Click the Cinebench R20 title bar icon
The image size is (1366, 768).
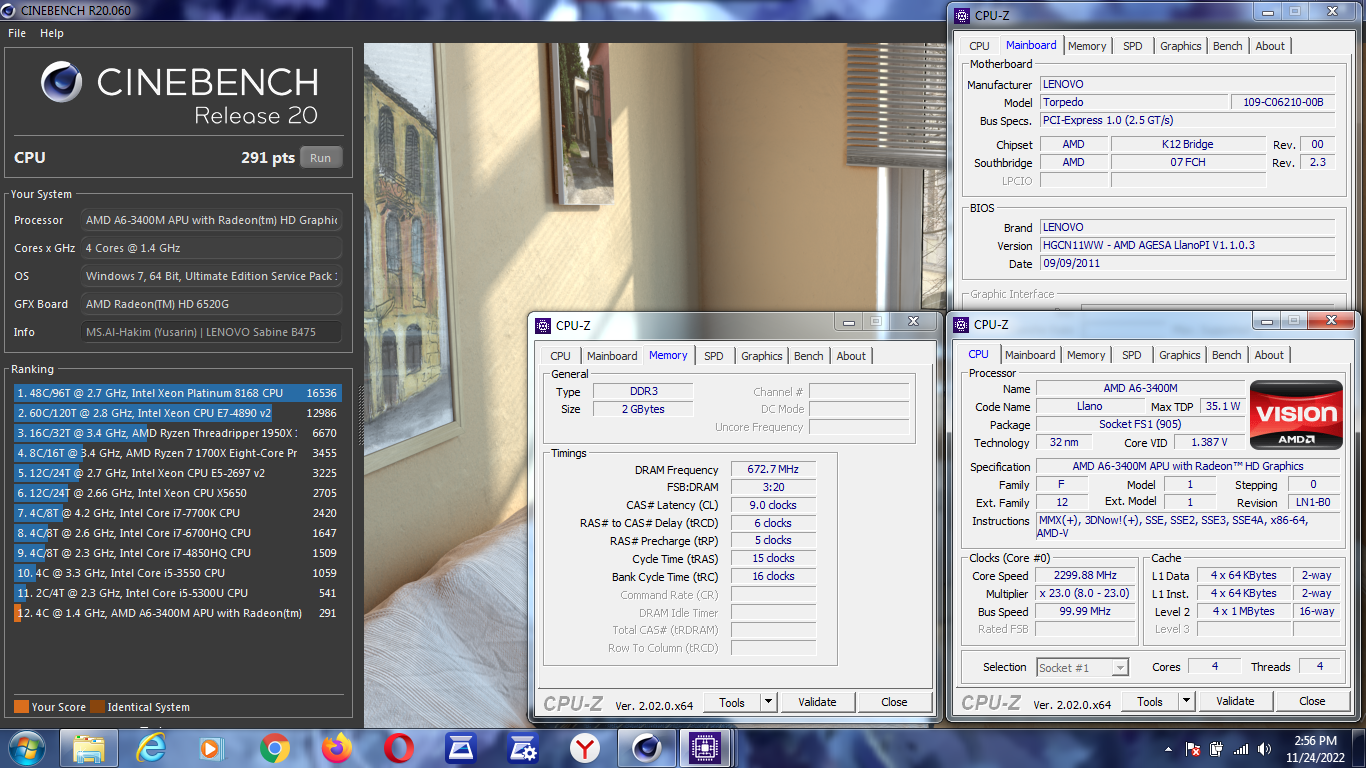[9, 10]
